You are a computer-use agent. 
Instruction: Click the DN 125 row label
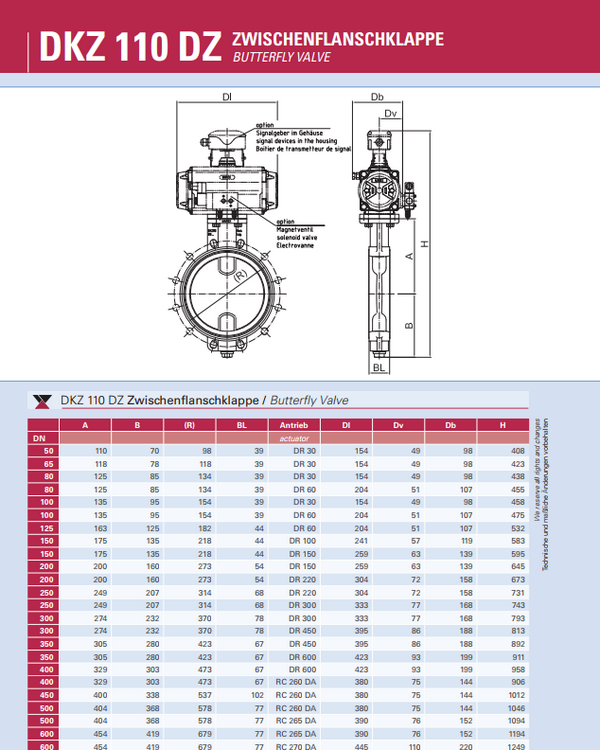[x=40, y=527]
